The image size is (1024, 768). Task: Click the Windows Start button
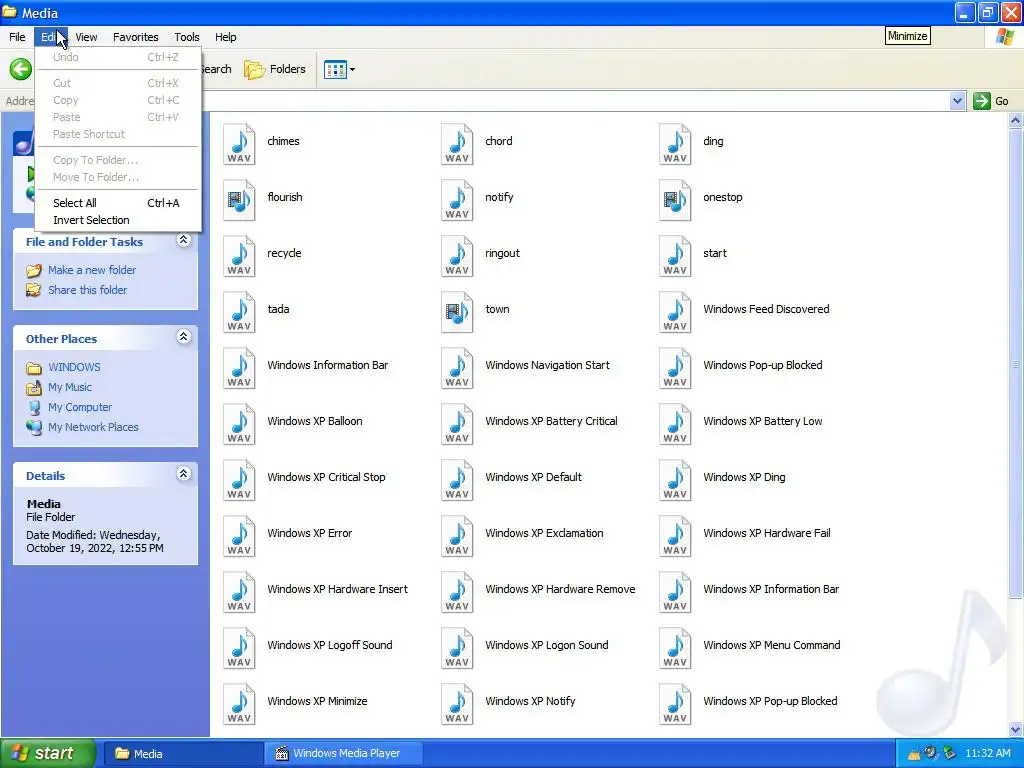[x=47, y=753]
